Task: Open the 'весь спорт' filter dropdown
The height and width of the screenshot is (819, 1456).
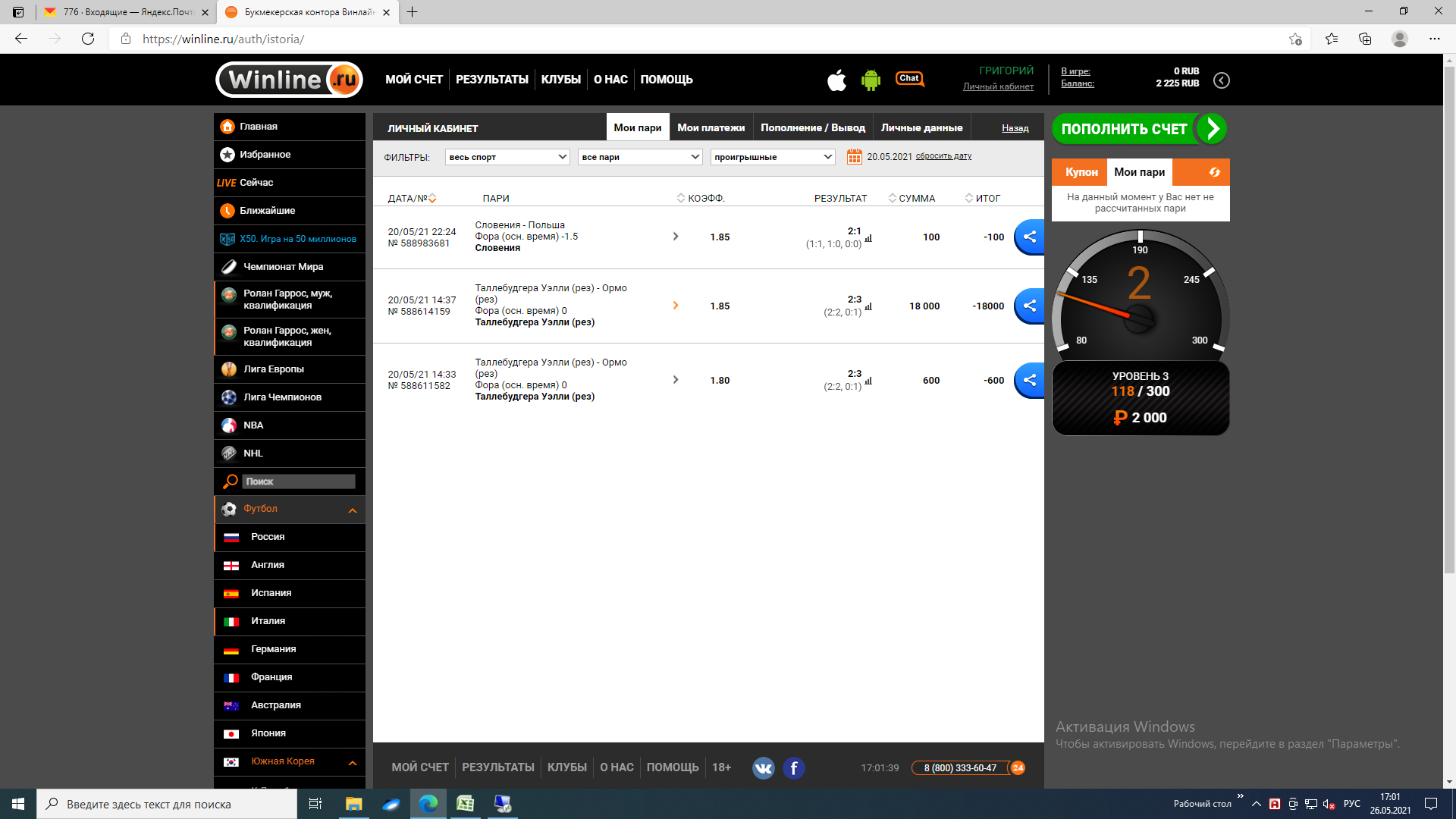Action: coord(507,157)
